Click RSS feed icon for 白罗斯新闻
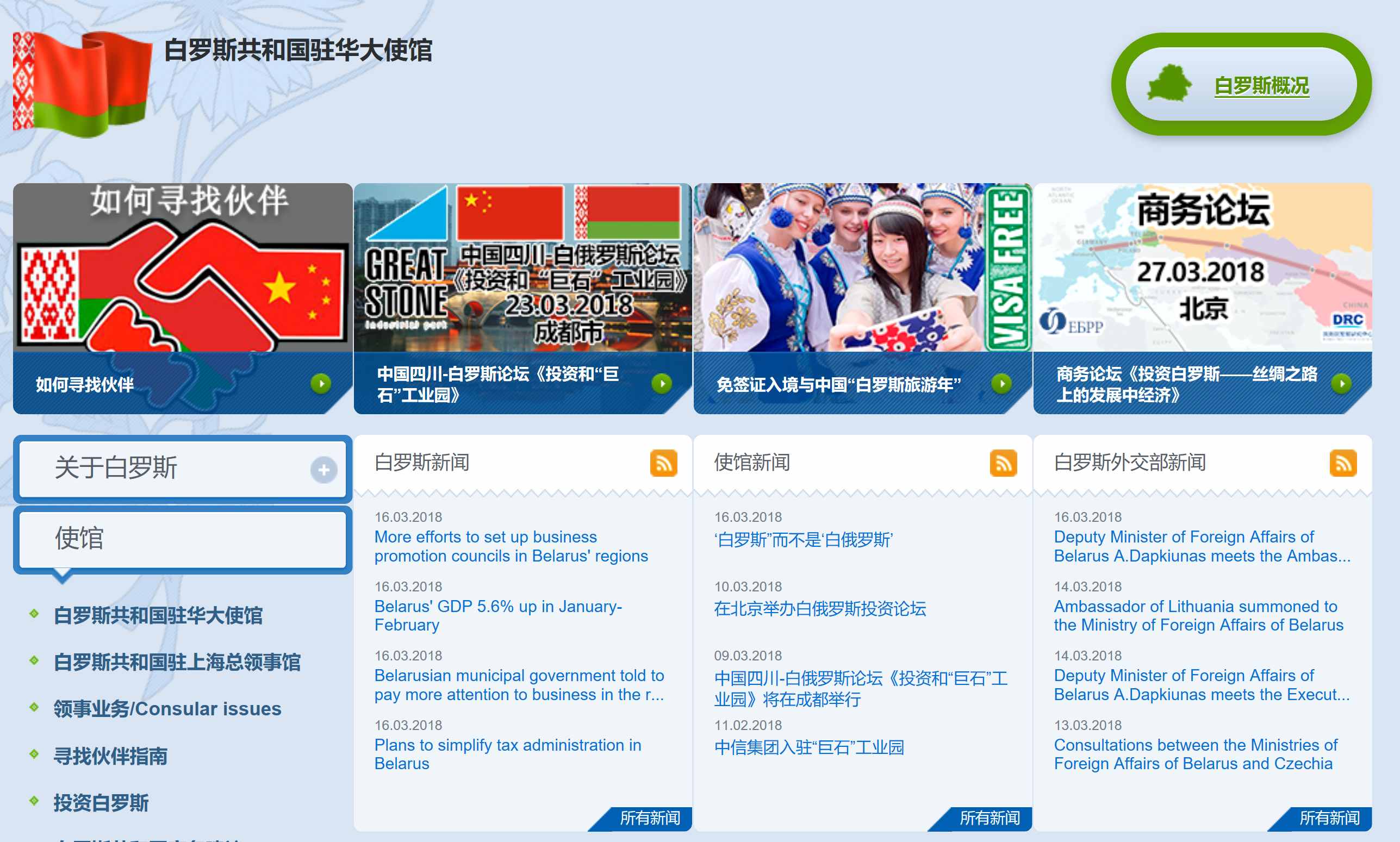 tap(663, 463)
